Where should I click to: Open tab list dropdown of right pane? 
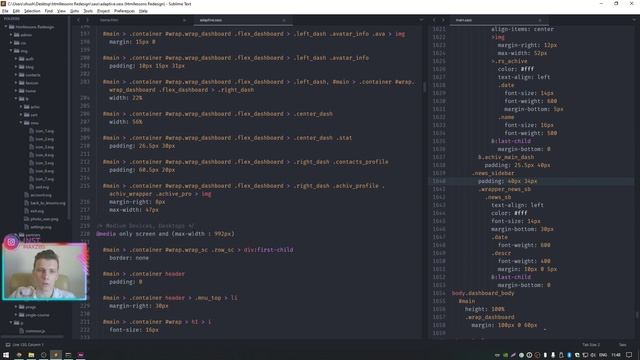coord(634,20)
